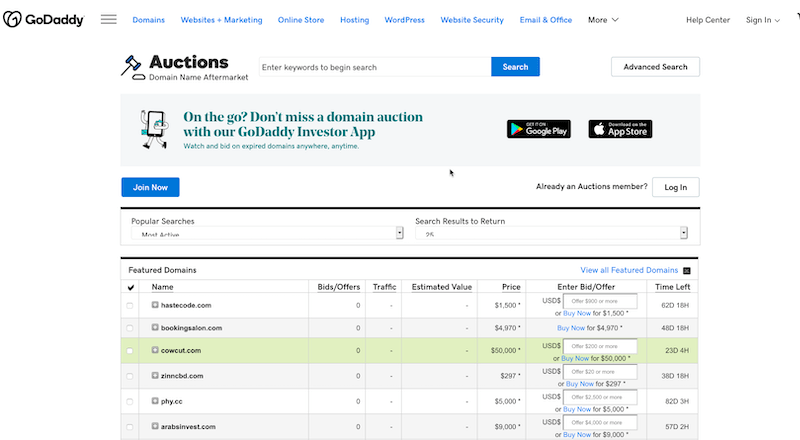Expand the More menu in the top navigation

pos(603,19)
